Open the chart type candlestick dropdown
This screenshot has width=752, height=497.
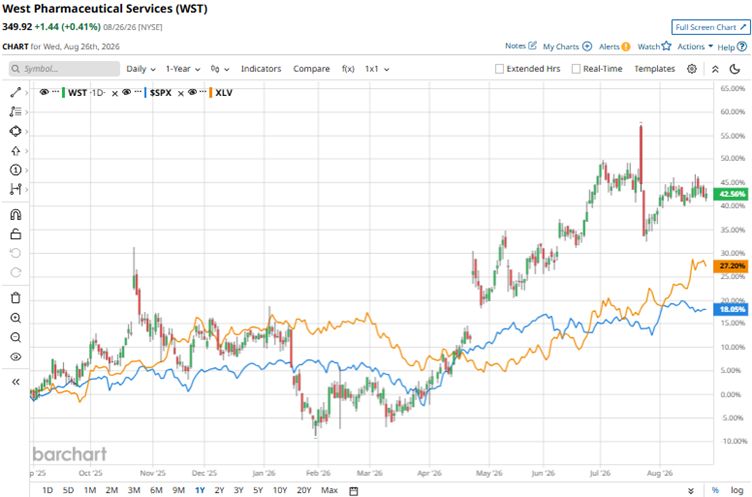pos(220,69)
